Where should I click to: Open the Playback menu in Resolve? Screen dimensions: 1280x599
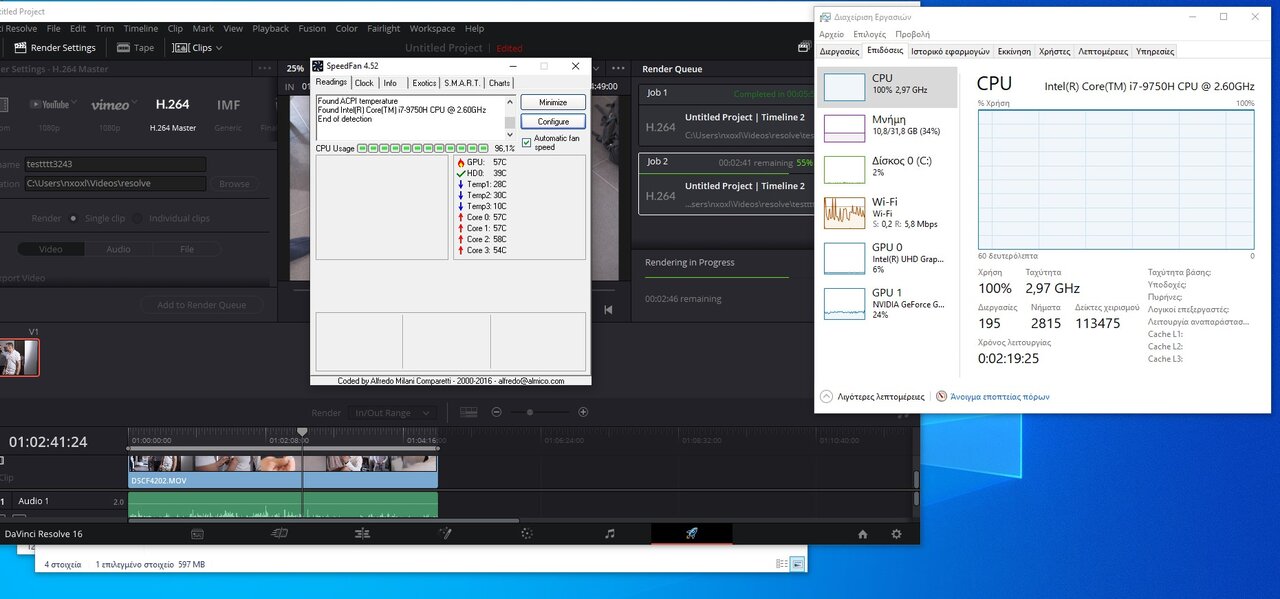(x=270, y=29)
